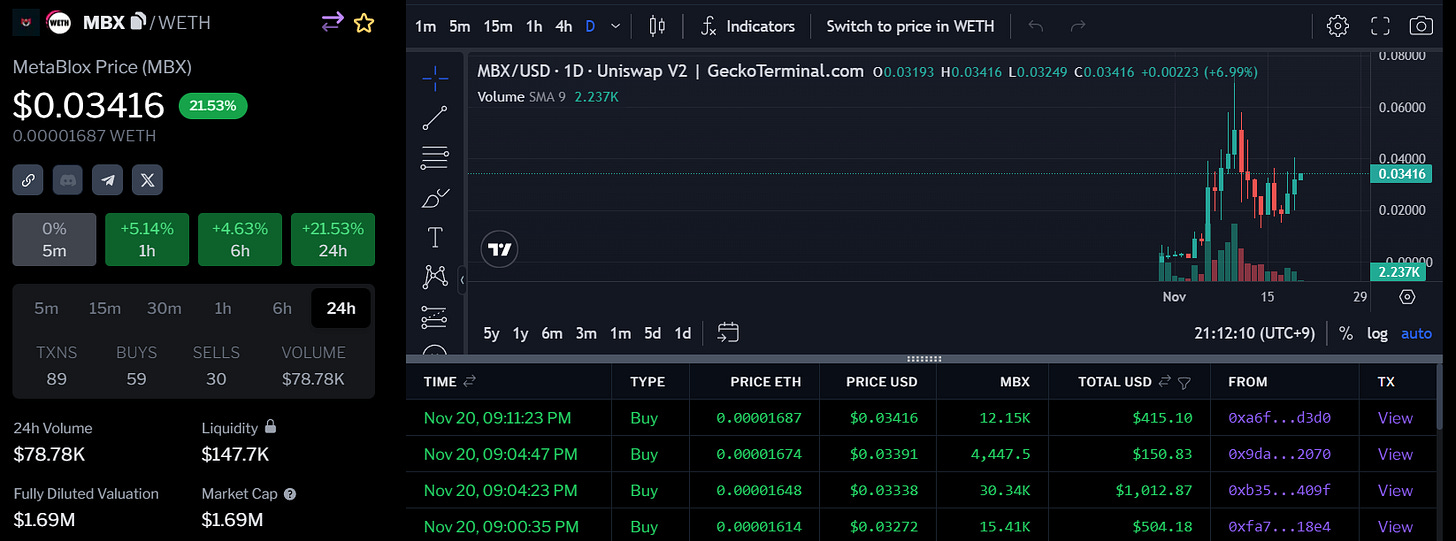This screenshot has height=541, width=1456.
Task: Select 1d chart date range
Action: pyautogui.click(x=682, y=333)
